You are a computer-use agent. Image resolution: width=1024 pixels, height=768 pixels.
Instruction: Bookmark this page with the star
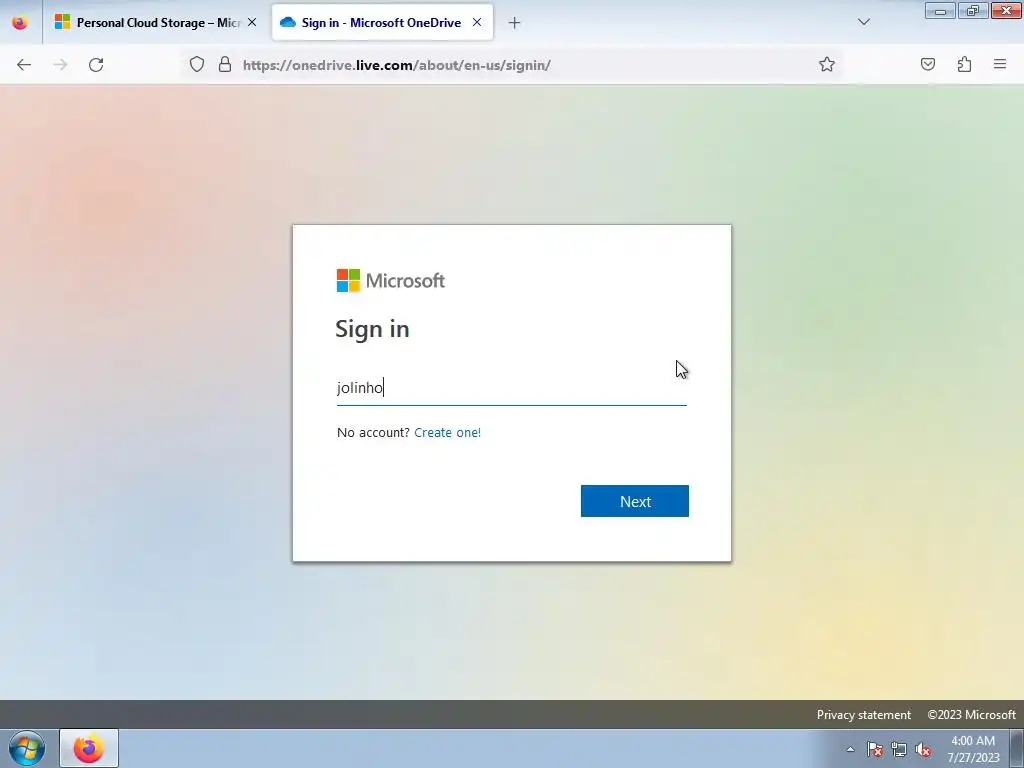(x=827, y=64)
